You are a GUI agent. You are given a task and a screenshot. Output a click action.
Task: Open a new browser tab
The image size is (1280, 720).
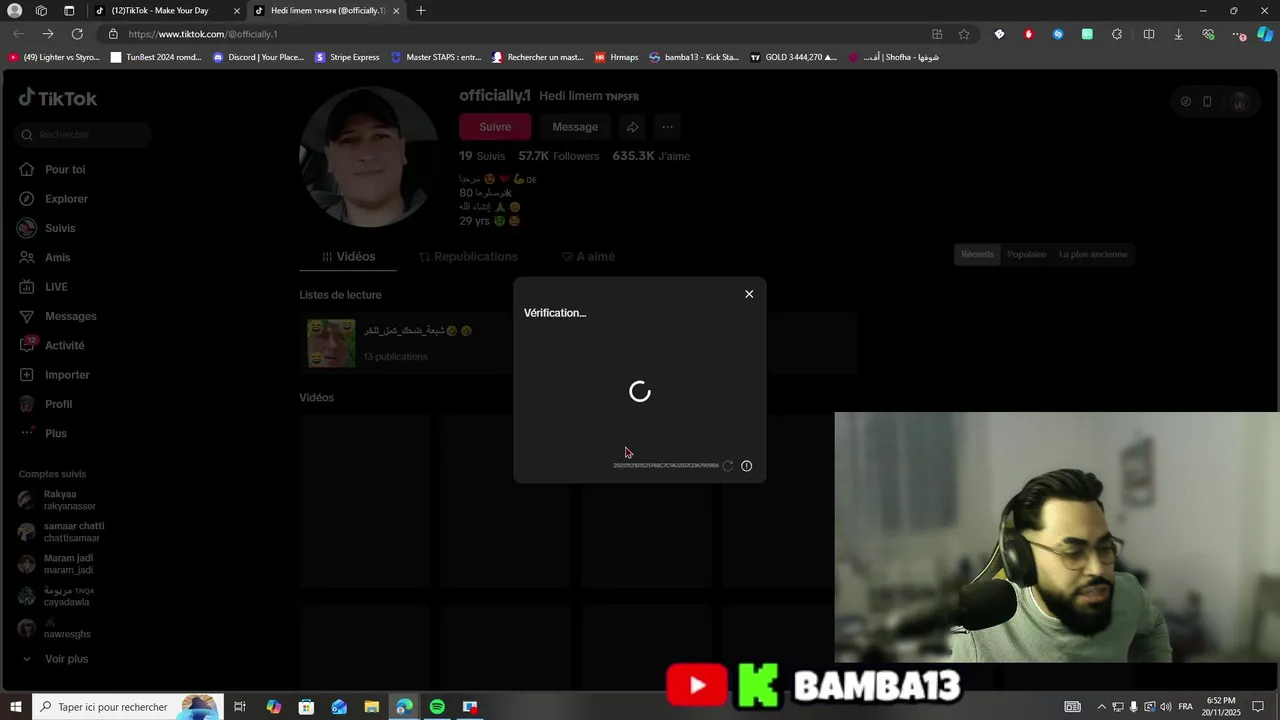tap(421, 11)
